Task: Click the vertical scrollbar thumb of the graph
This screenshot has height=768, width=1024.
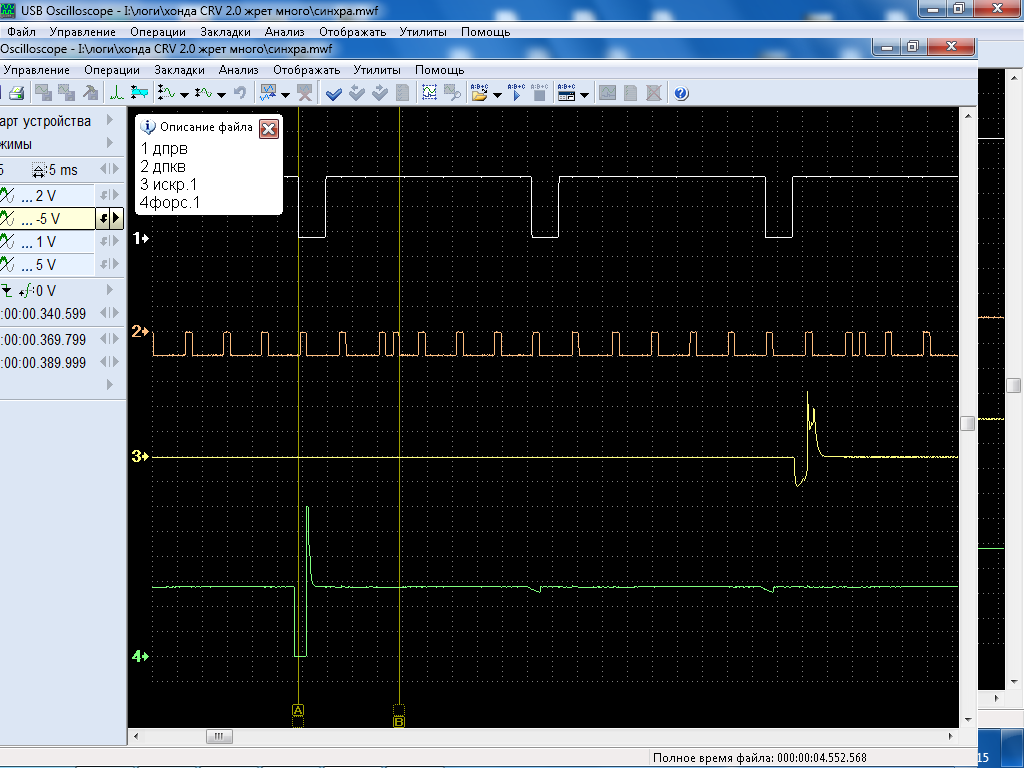Action: coord(967,423)
